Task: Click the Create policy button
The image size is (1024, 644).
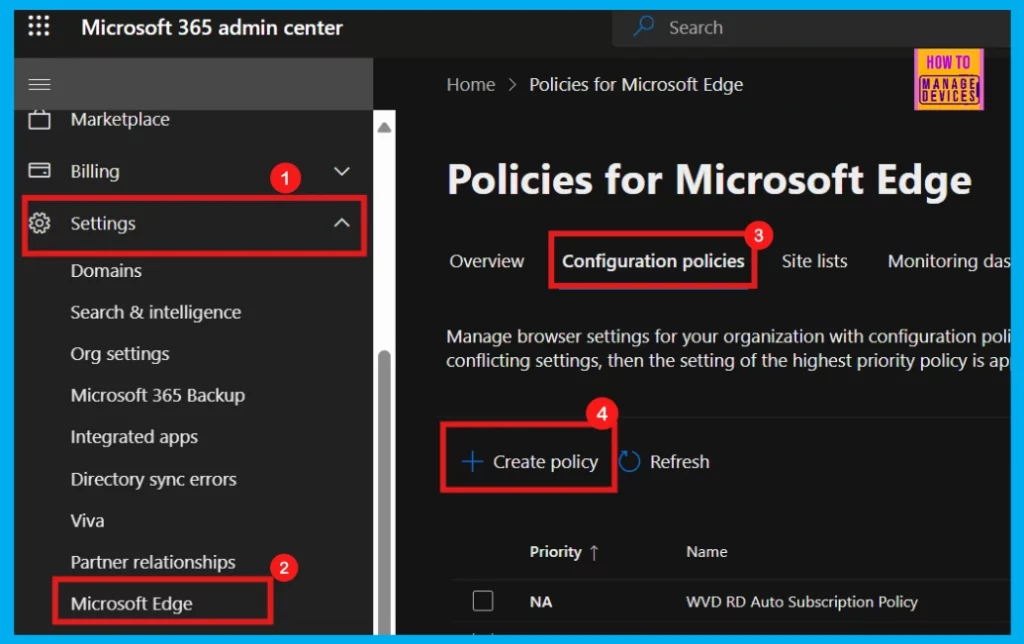Action: 529,462
